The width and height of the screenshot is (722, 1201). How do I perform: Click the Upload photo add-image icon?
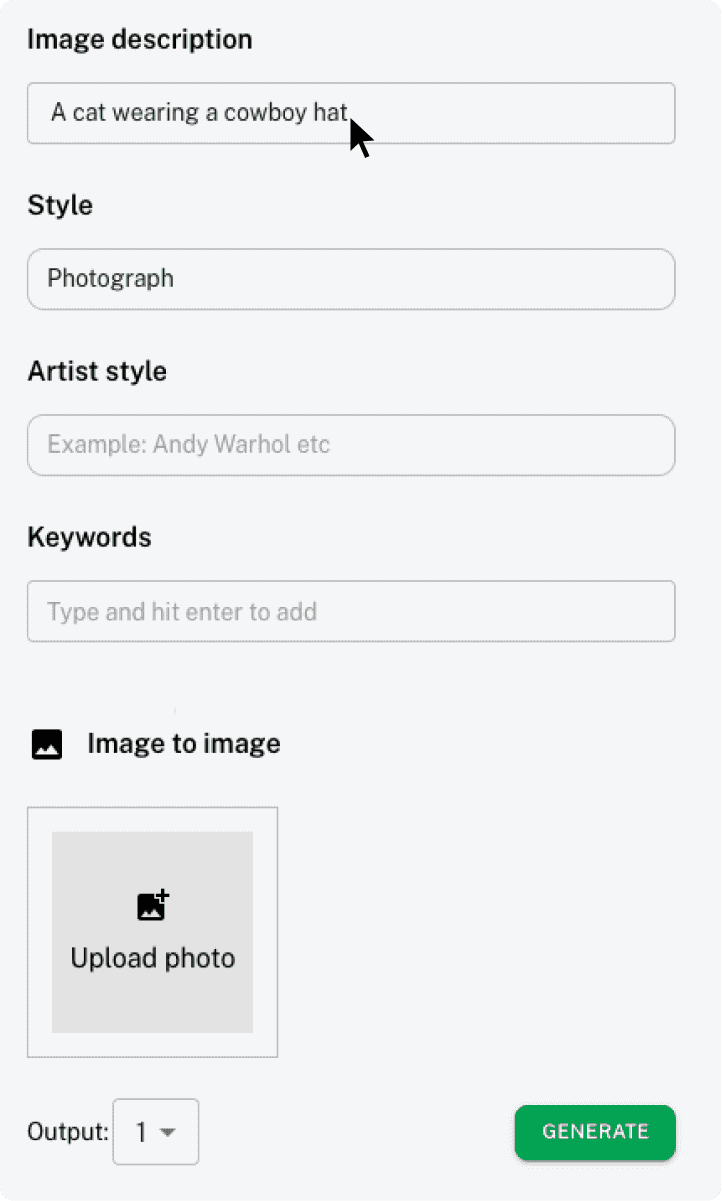152,905
